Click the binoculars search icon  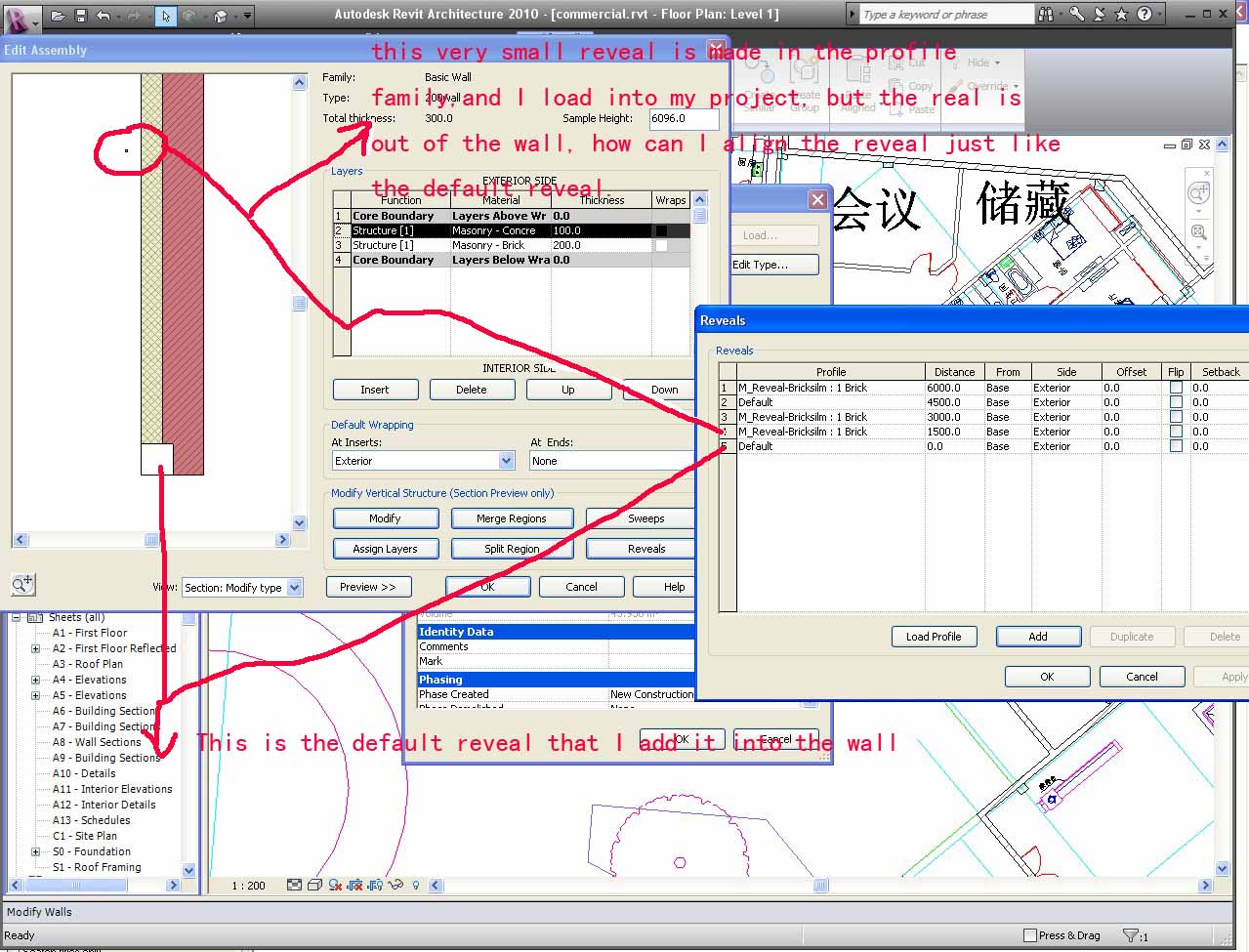[x=1046, y=15]
